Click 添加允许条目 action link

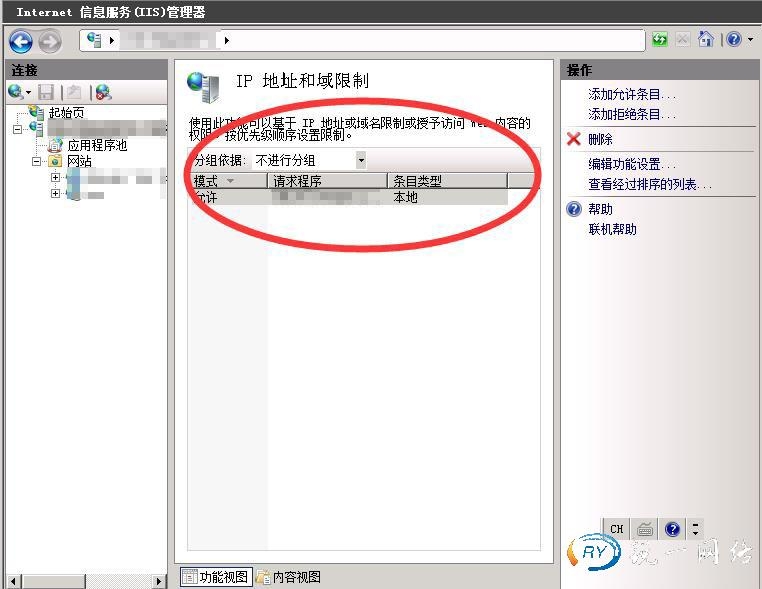point(632,94)
